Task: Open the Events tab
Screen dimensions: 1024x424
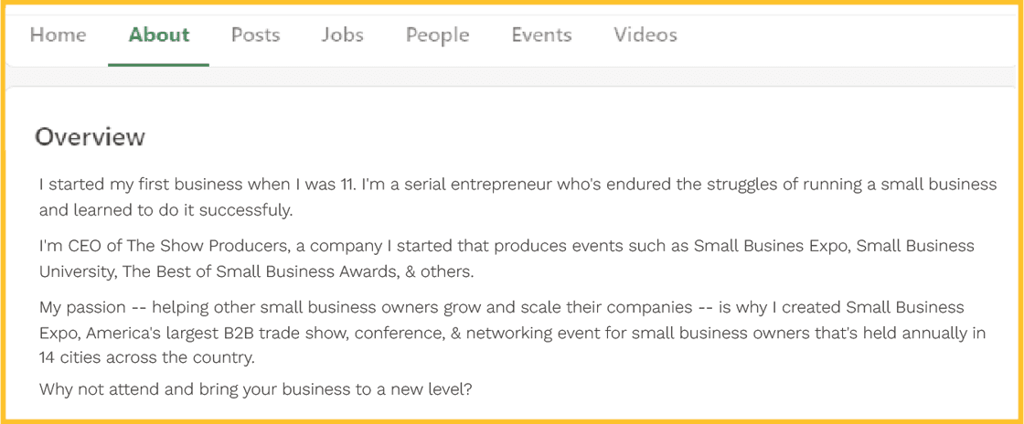Action: pyautogui.click(x=541, y=35)
